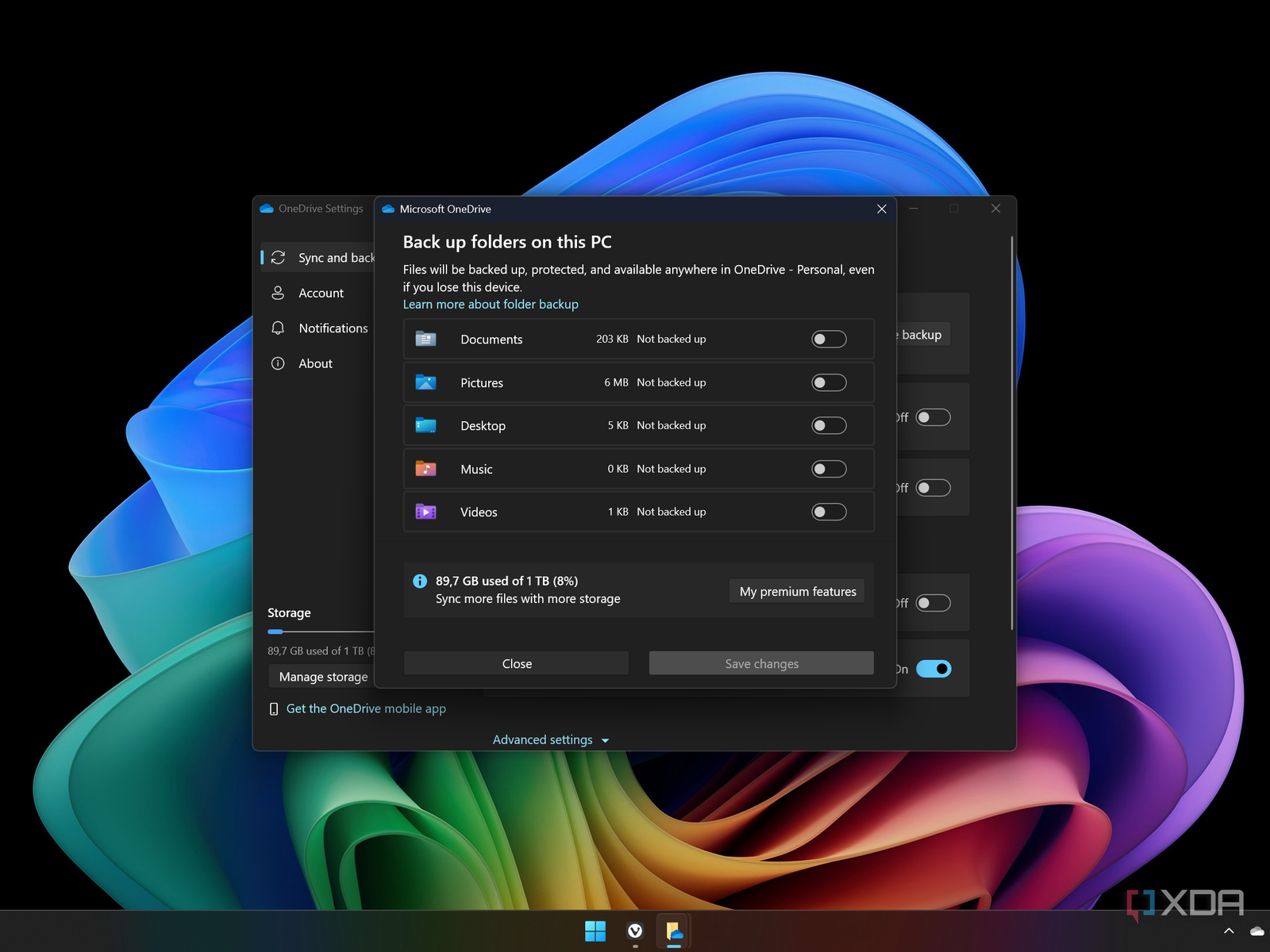Click the Music folder icon

coord(425,469)
